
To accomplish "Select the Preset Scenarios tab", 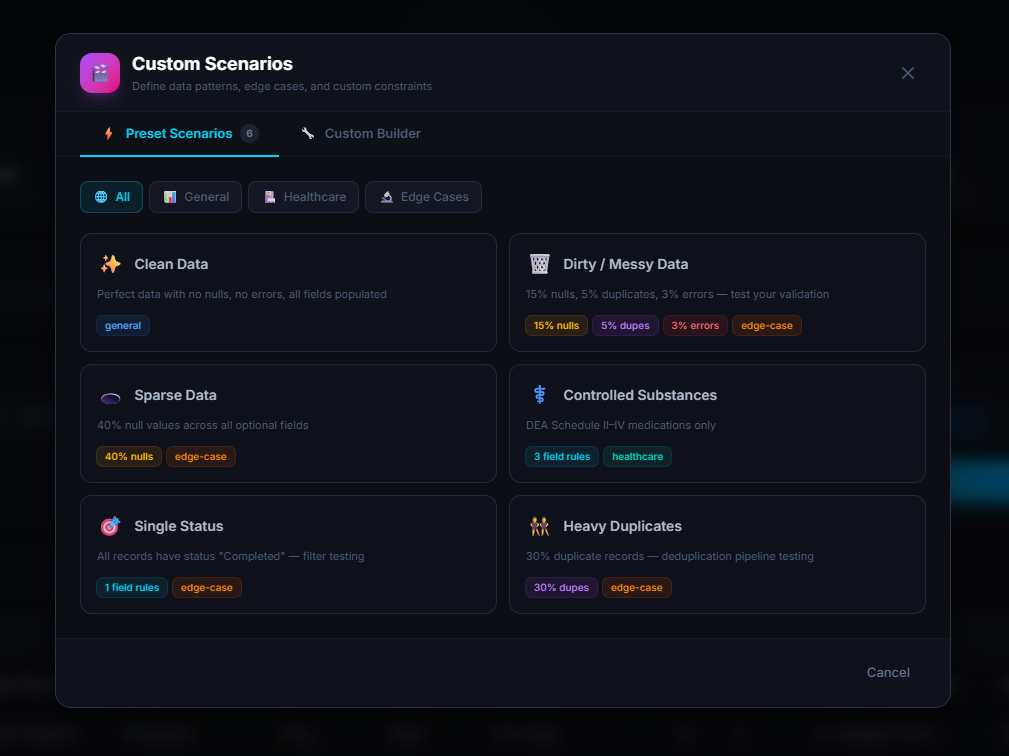I will pos(177,133).
